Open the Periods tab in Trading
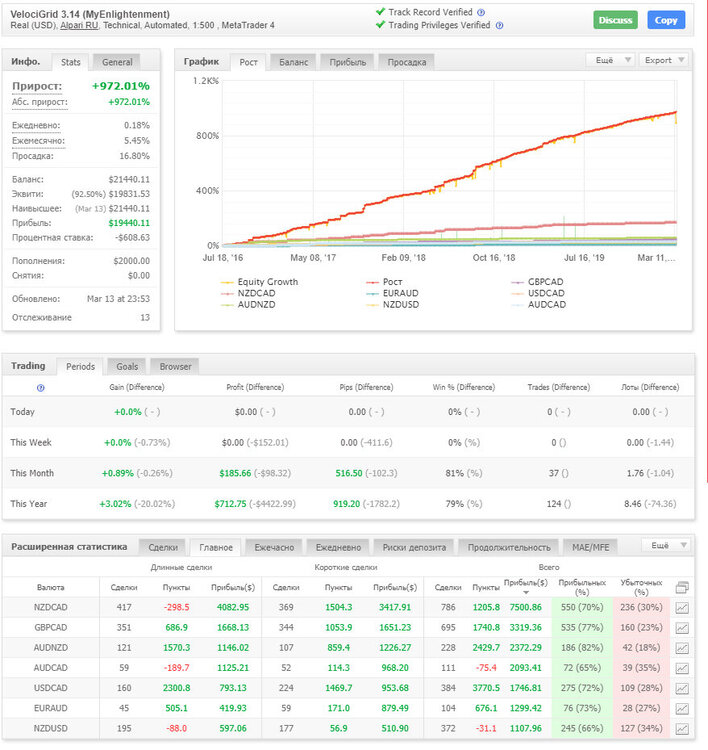Image resolution: width=708 pixels, height=750 pixels. click(80, 367)
